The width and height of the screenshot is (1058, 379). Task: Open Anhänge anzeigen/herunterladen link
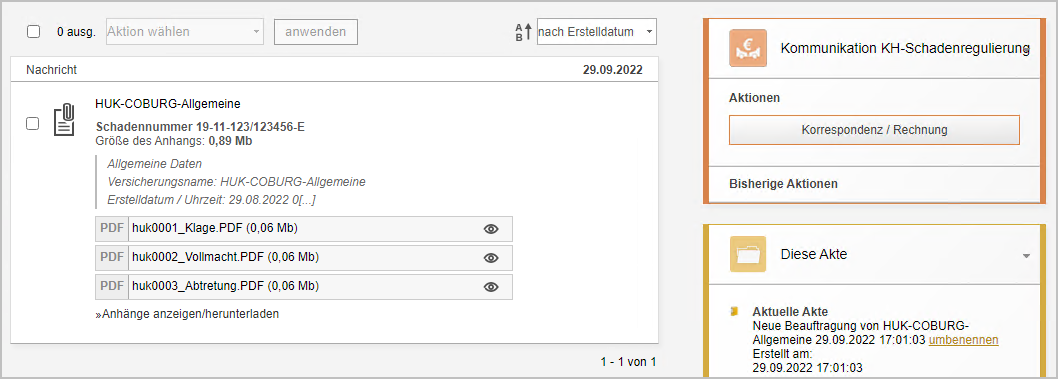point(187,314)
